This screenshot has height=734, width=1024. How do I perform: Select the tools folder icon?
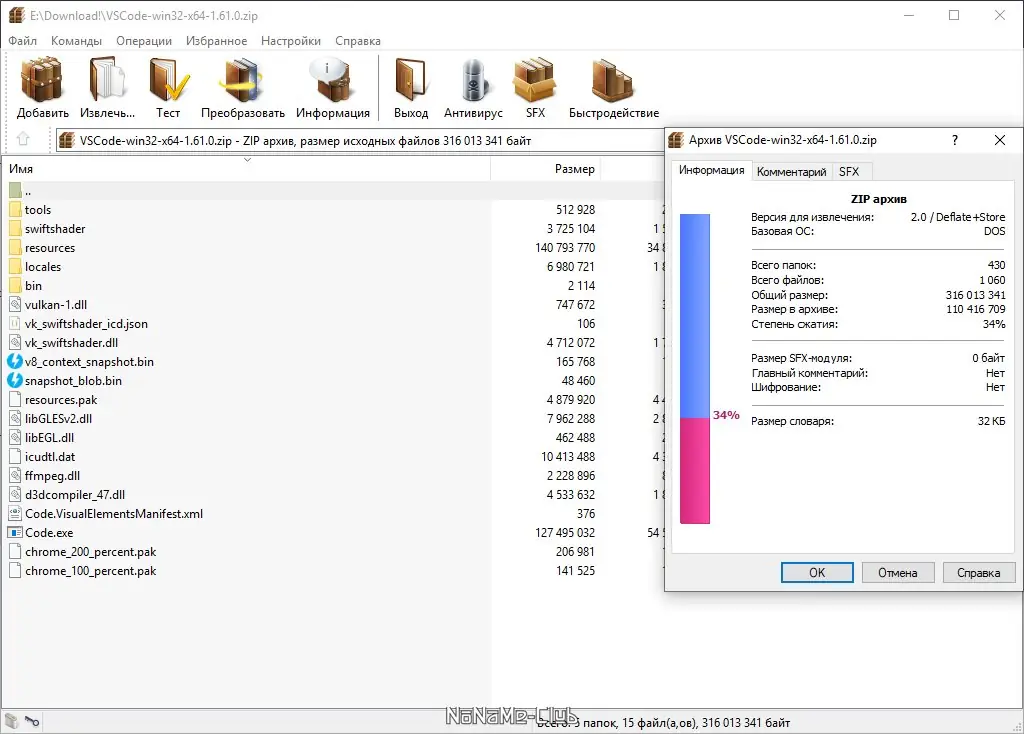point(16,210)
